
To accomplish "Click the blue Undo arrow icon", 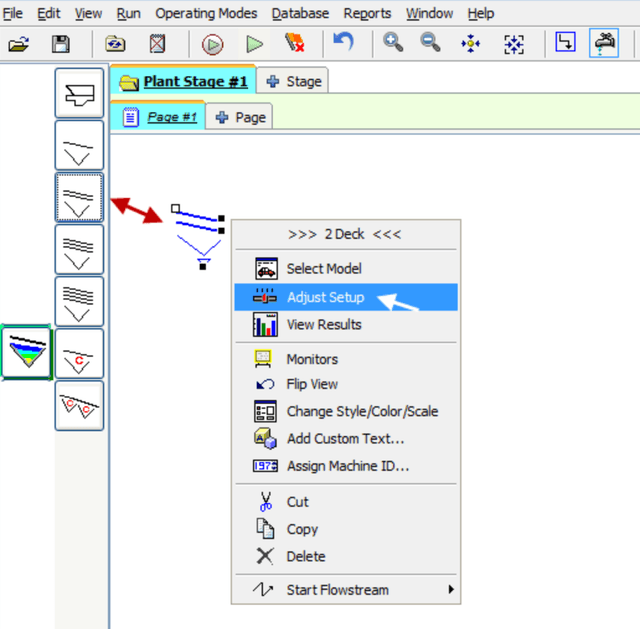I will (343, 43).
